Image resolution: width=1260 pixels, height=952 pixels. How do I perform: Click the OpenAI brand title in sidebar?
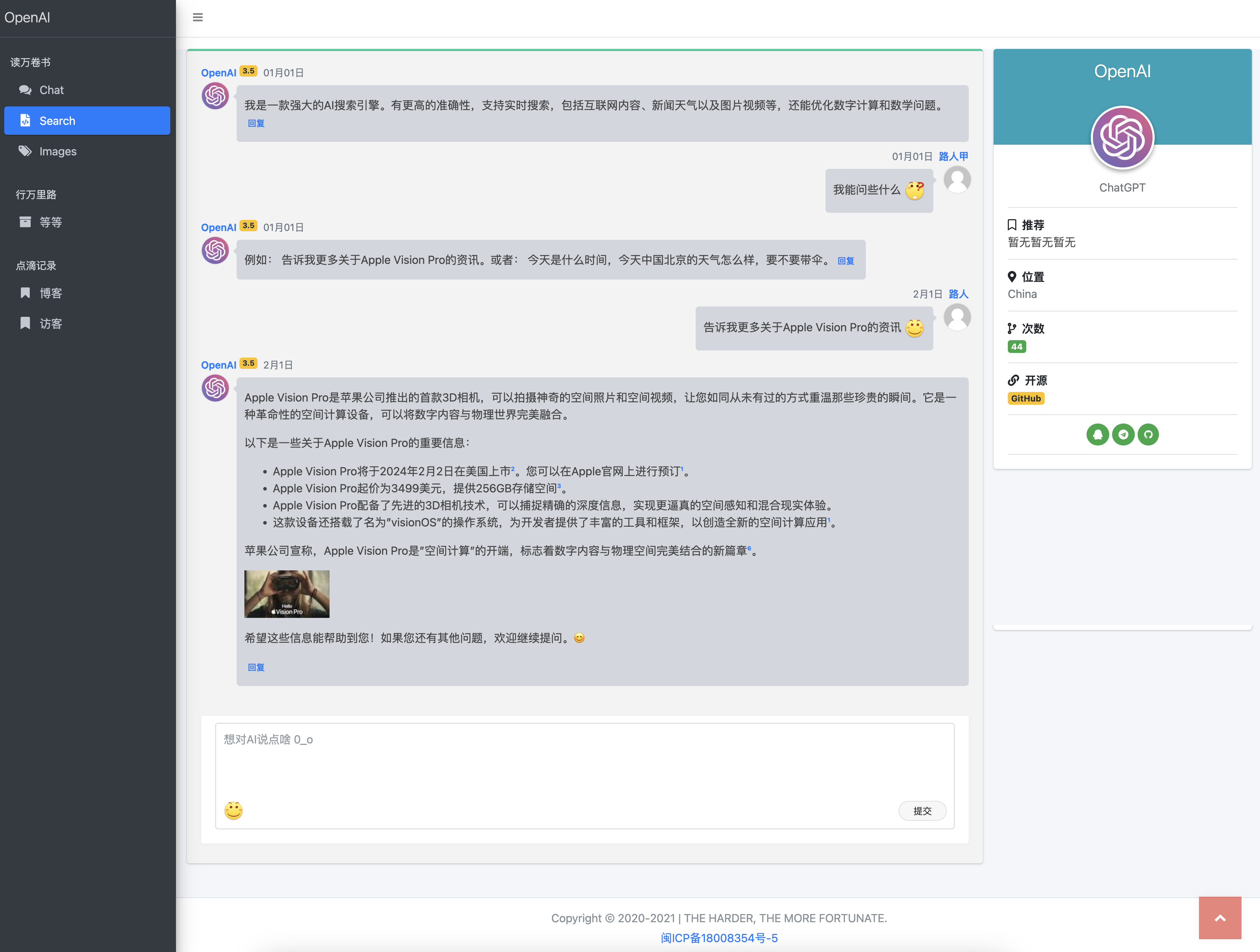[x=27, y=18]
